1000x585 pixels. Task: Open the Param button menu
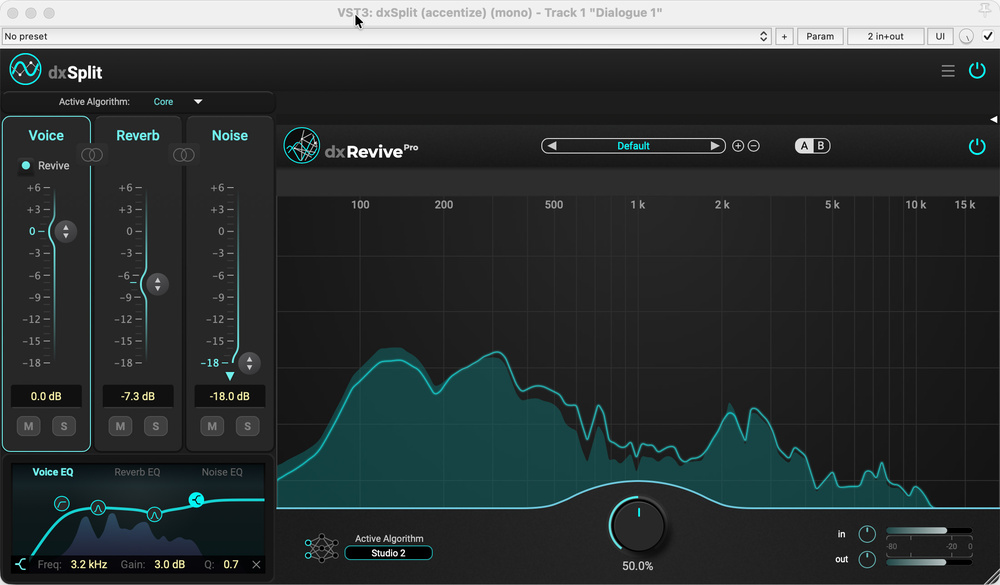(x=820, y=36)
